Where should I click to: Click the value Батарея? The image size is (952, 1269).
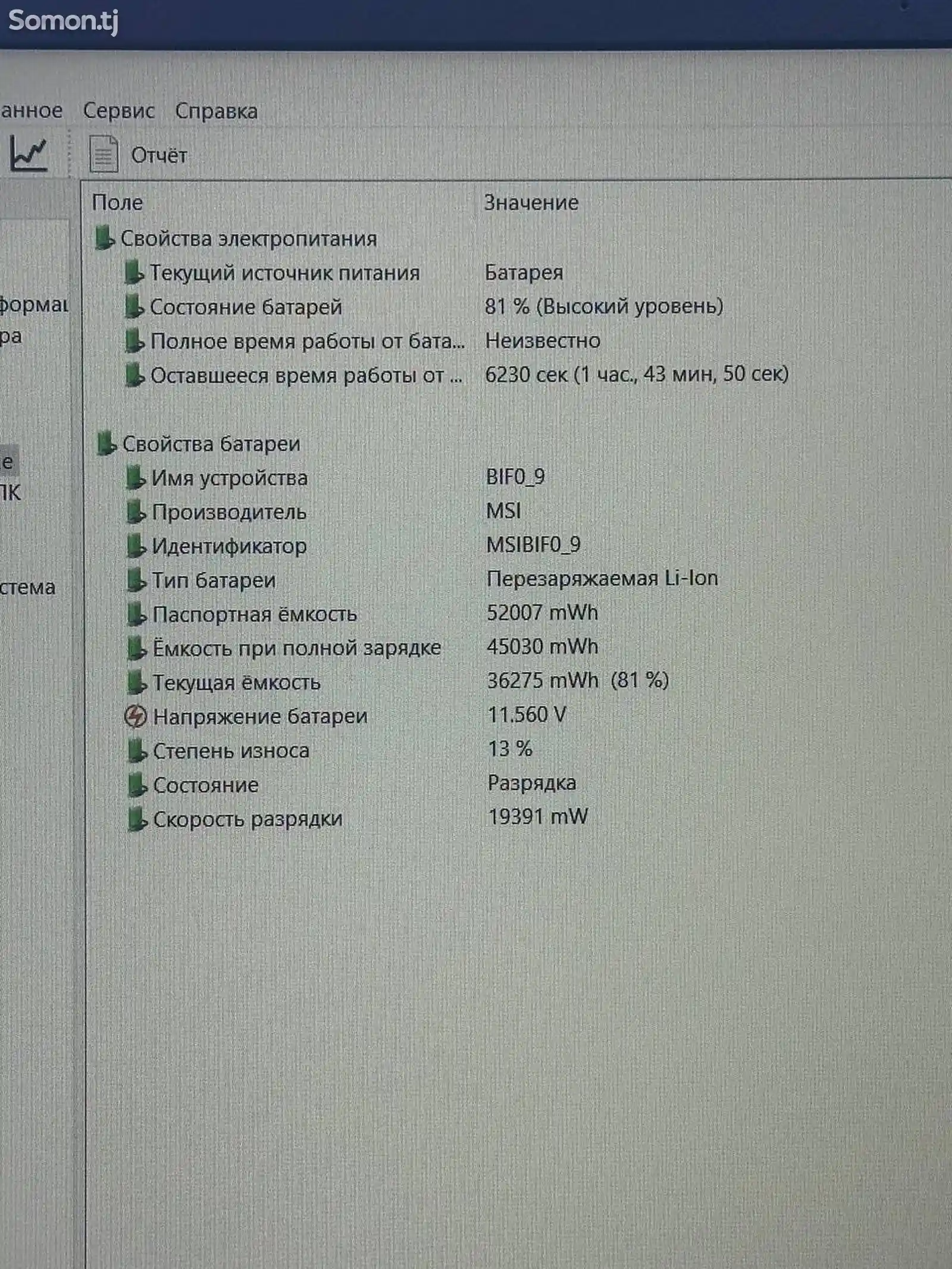click(524, 272)
